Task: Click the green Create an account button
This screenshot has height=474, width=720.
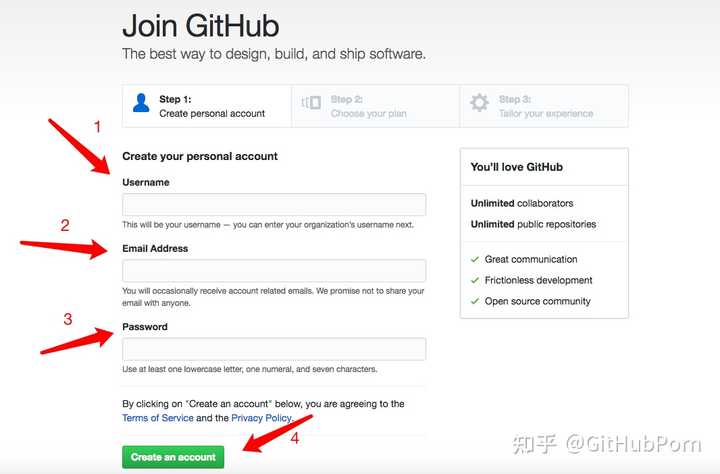Action: (173, 457)
